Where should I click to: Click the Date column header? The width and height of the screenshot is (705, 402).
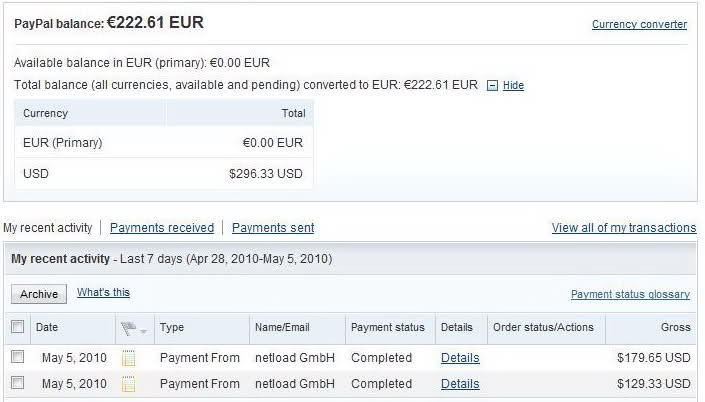(47, 327)
